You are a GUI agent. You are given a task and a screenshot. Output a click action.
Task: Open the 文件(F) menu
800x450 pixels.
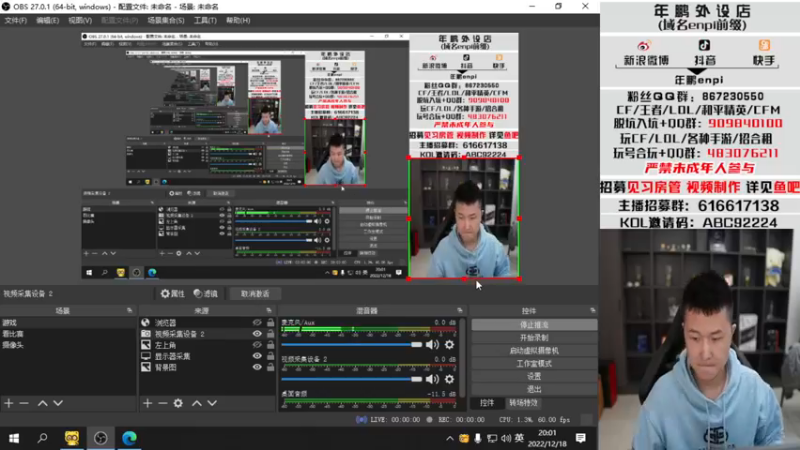click(x=15, y=20)
